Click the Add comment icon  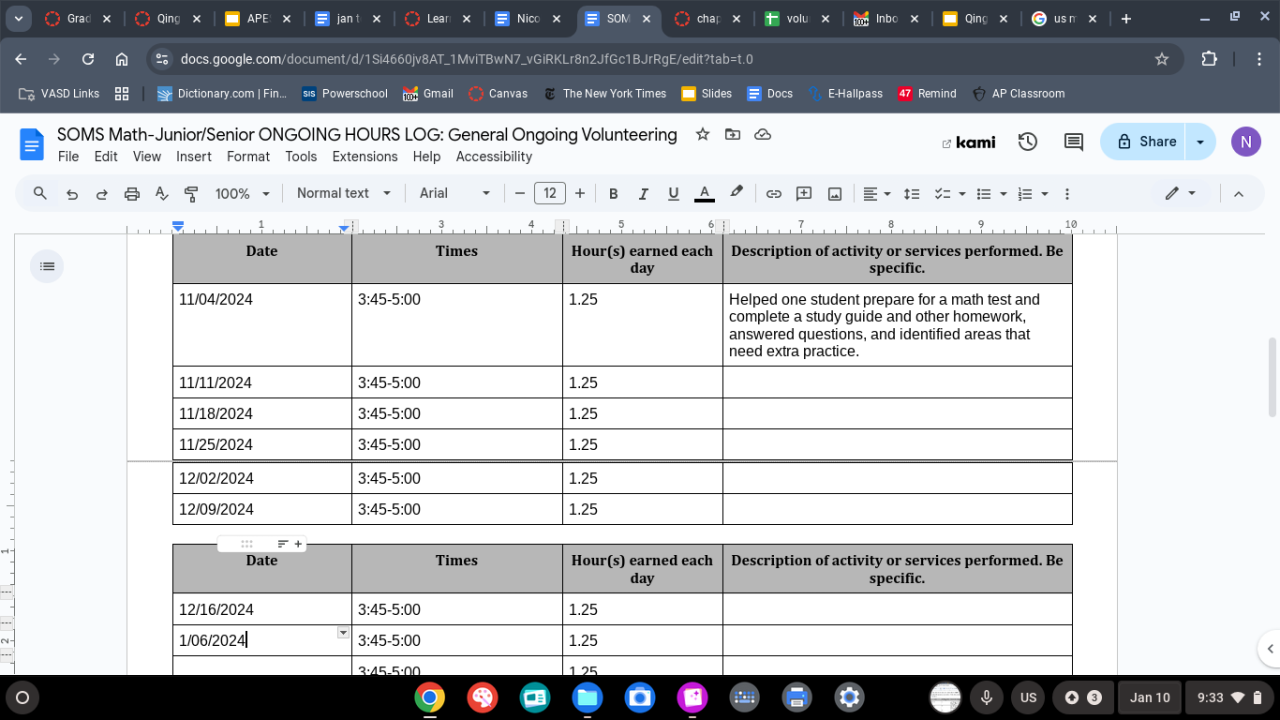tap(803, 194)
